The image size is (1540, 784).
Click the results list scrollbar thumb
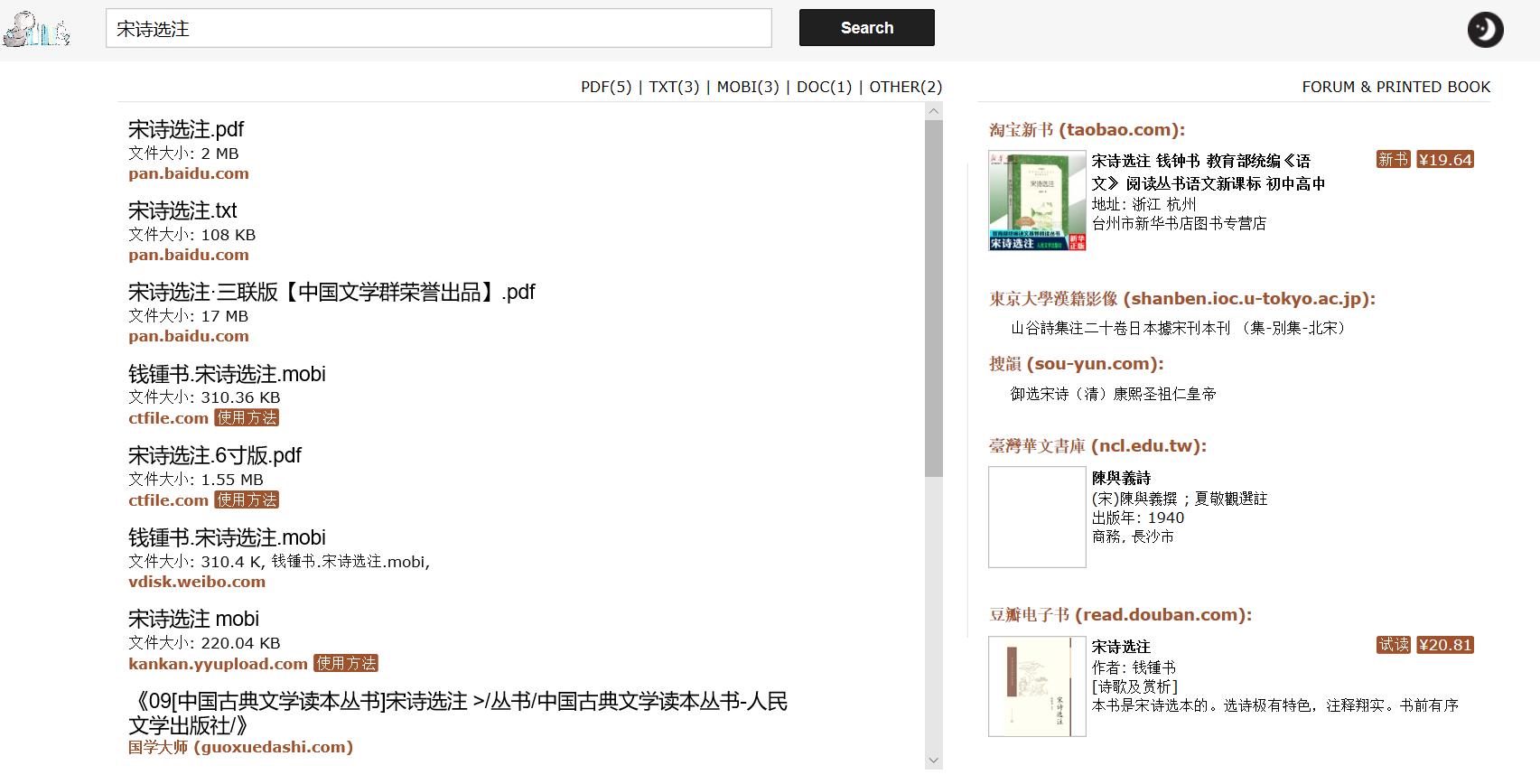pyautogui.click(x=934, y=298)
